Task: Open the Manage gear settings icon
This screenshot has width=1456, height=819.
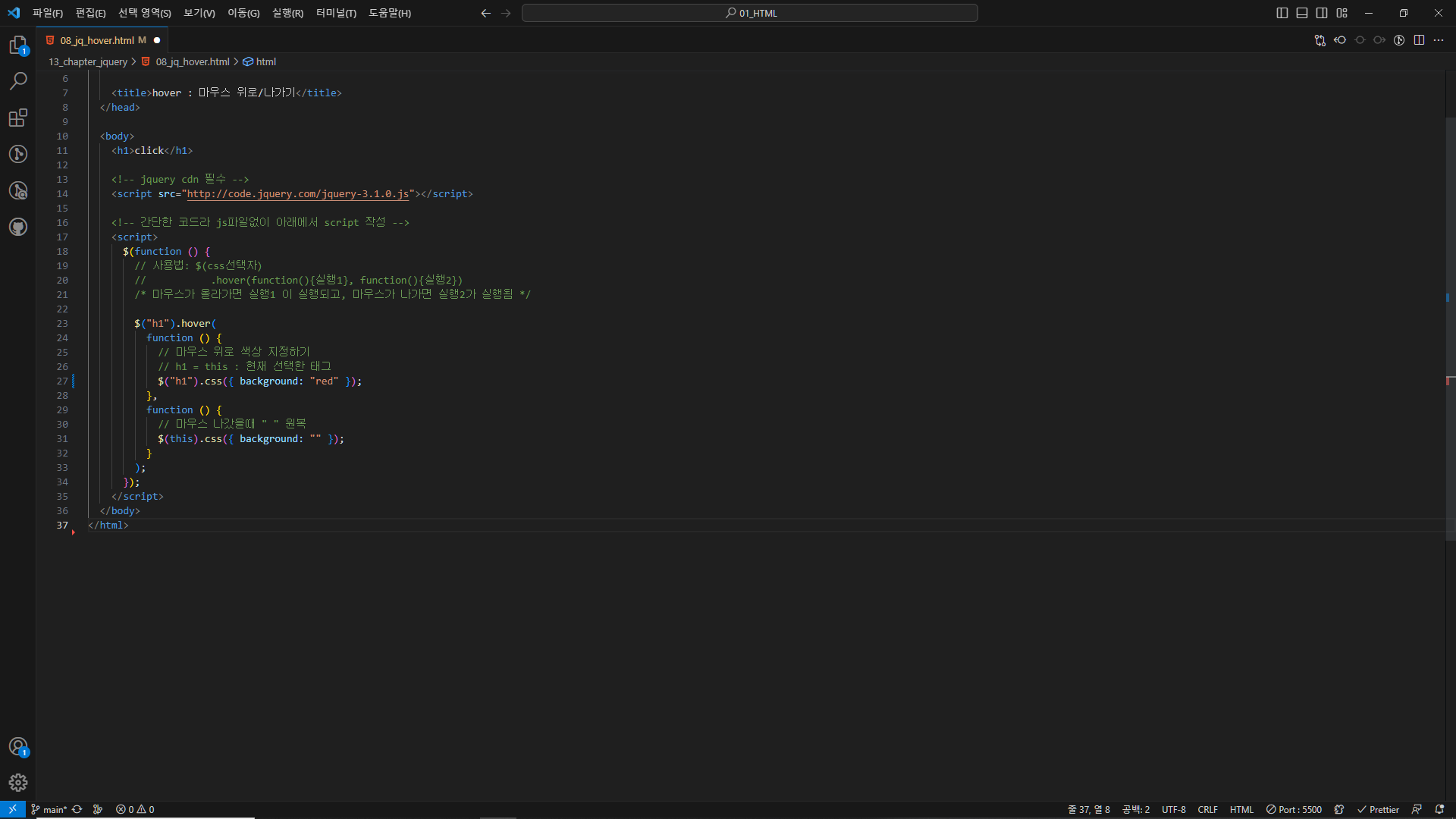Action: pyautogui.click(x=18, y=782)
